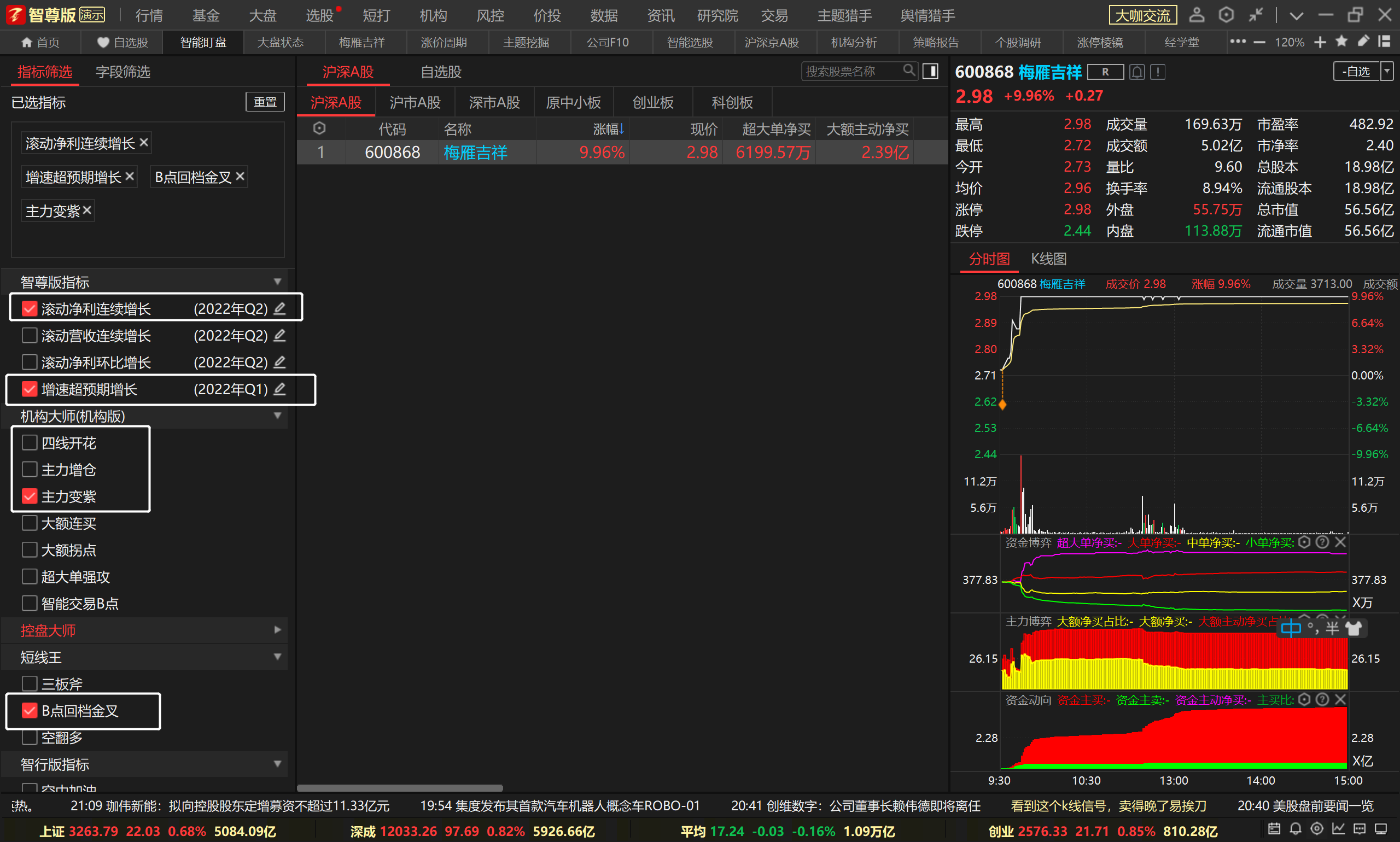The image size is (1400, 842).
Task: Decrease zoom with the minus icon beside 120%
Action: (1259, 42)
